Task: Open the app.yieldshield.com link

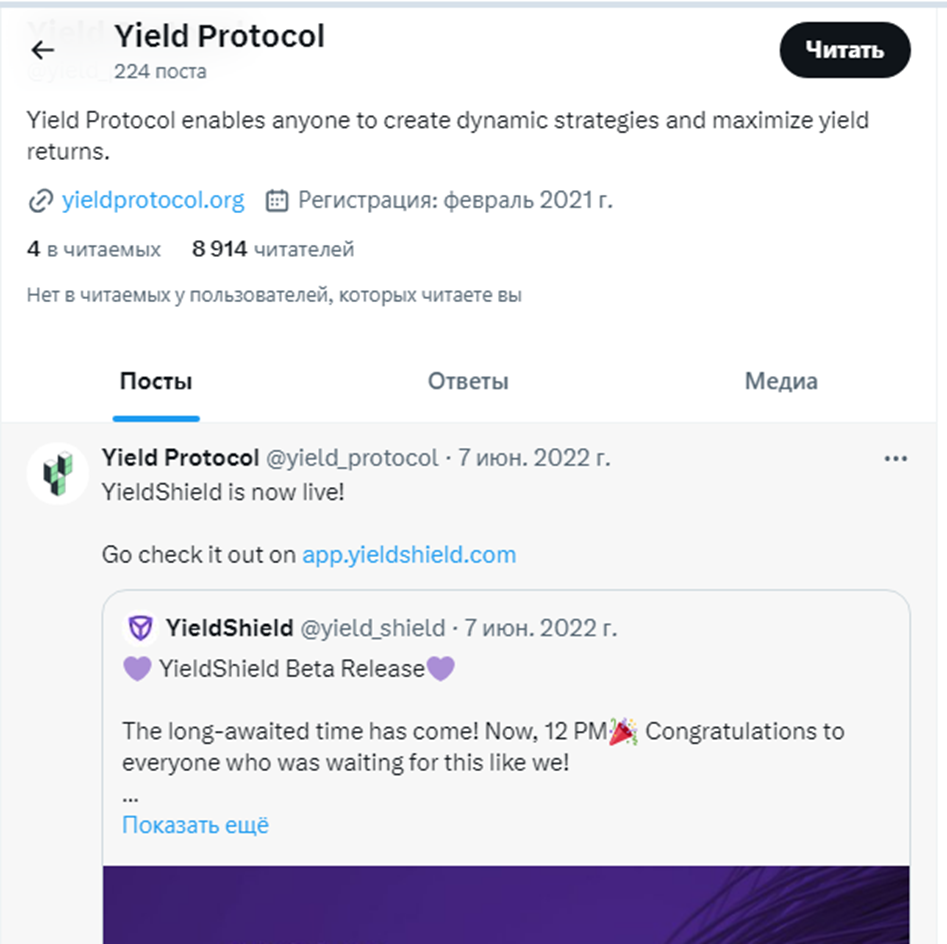Action: tap(409, 554)
